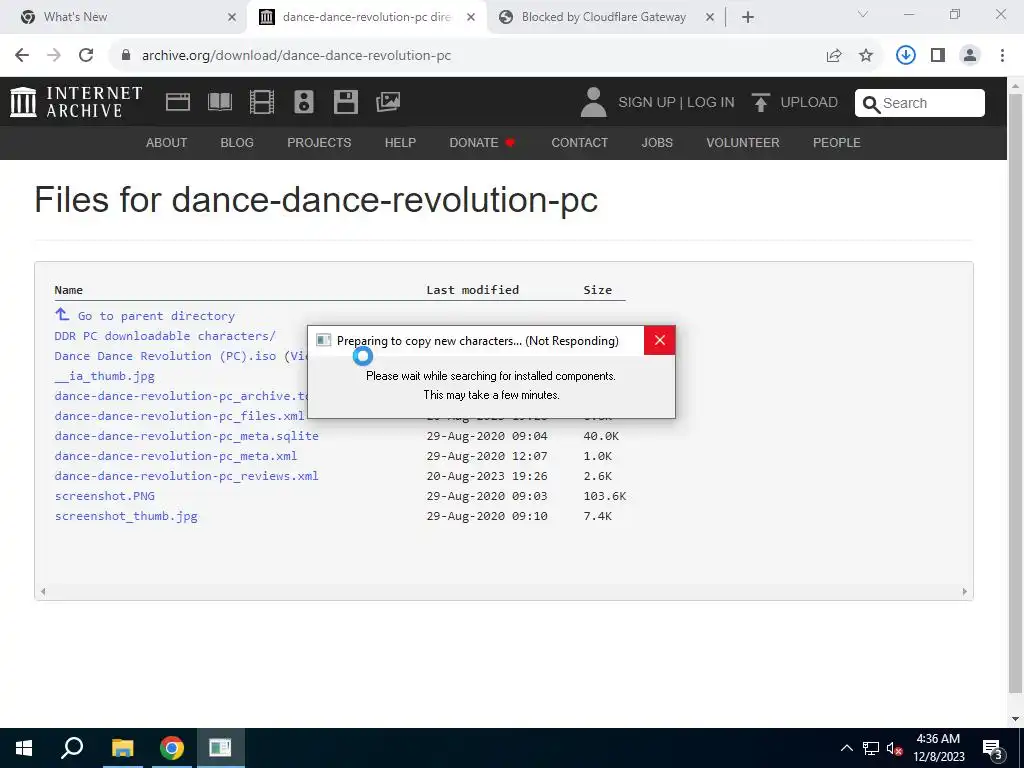Image resolution: width=1024 pixels, height=768 pixels.
Task: Close the What's New tab
Action: (x=232, y=18)
